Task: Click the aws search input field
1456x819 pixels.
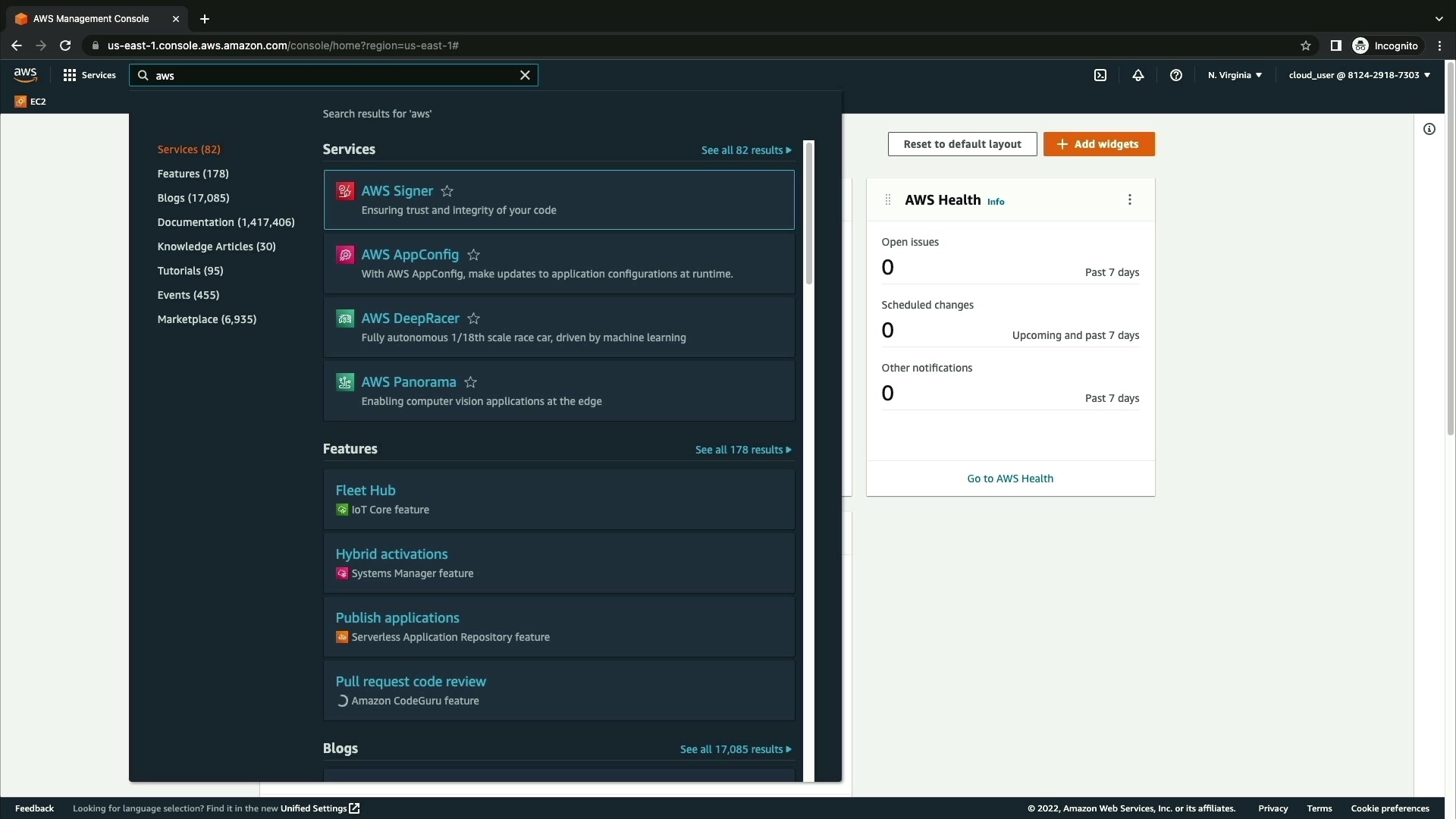Action: coord(334,76)
